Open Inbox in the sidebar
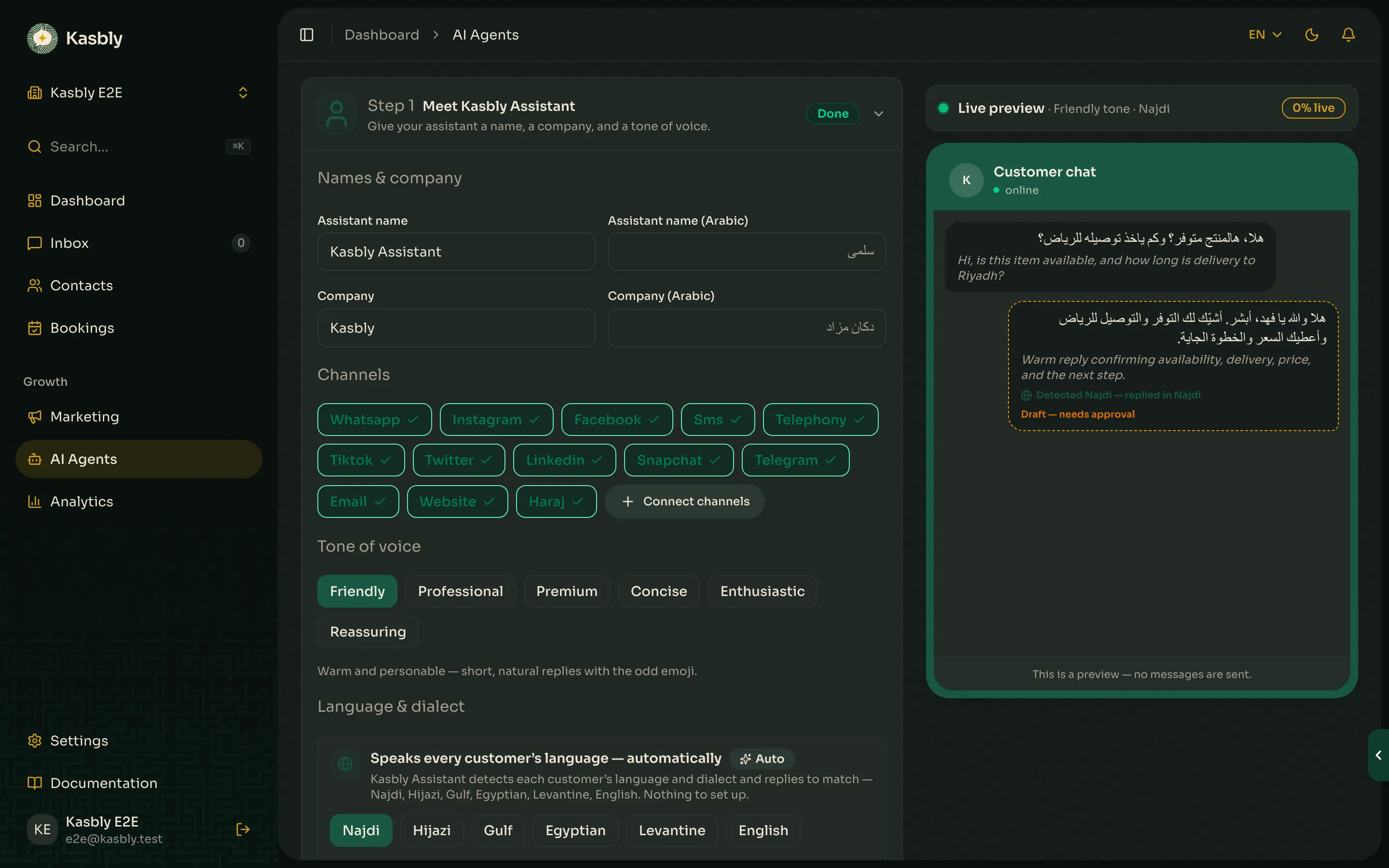Screen dimensions: 1389x868 tap(138, 243)
